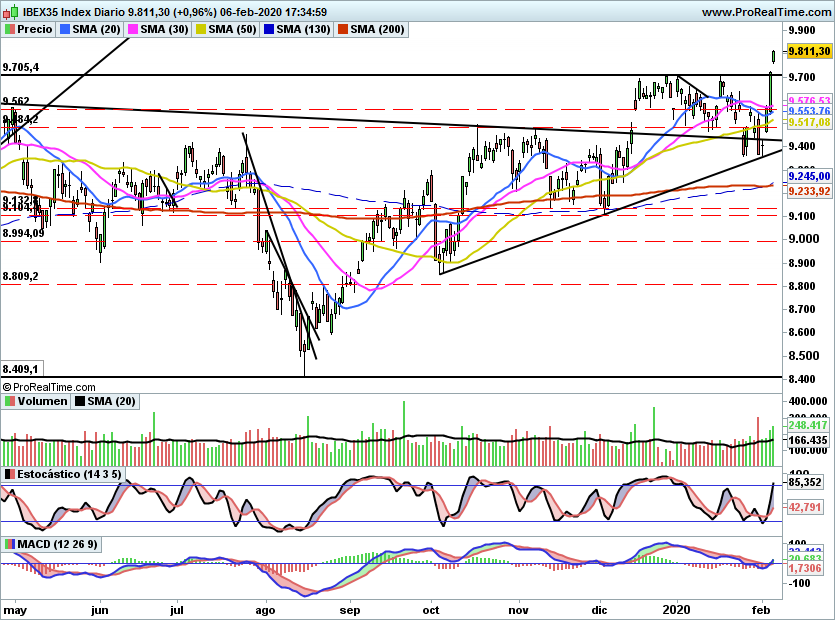Click the 8.809,2 support level label

point(21,276)
